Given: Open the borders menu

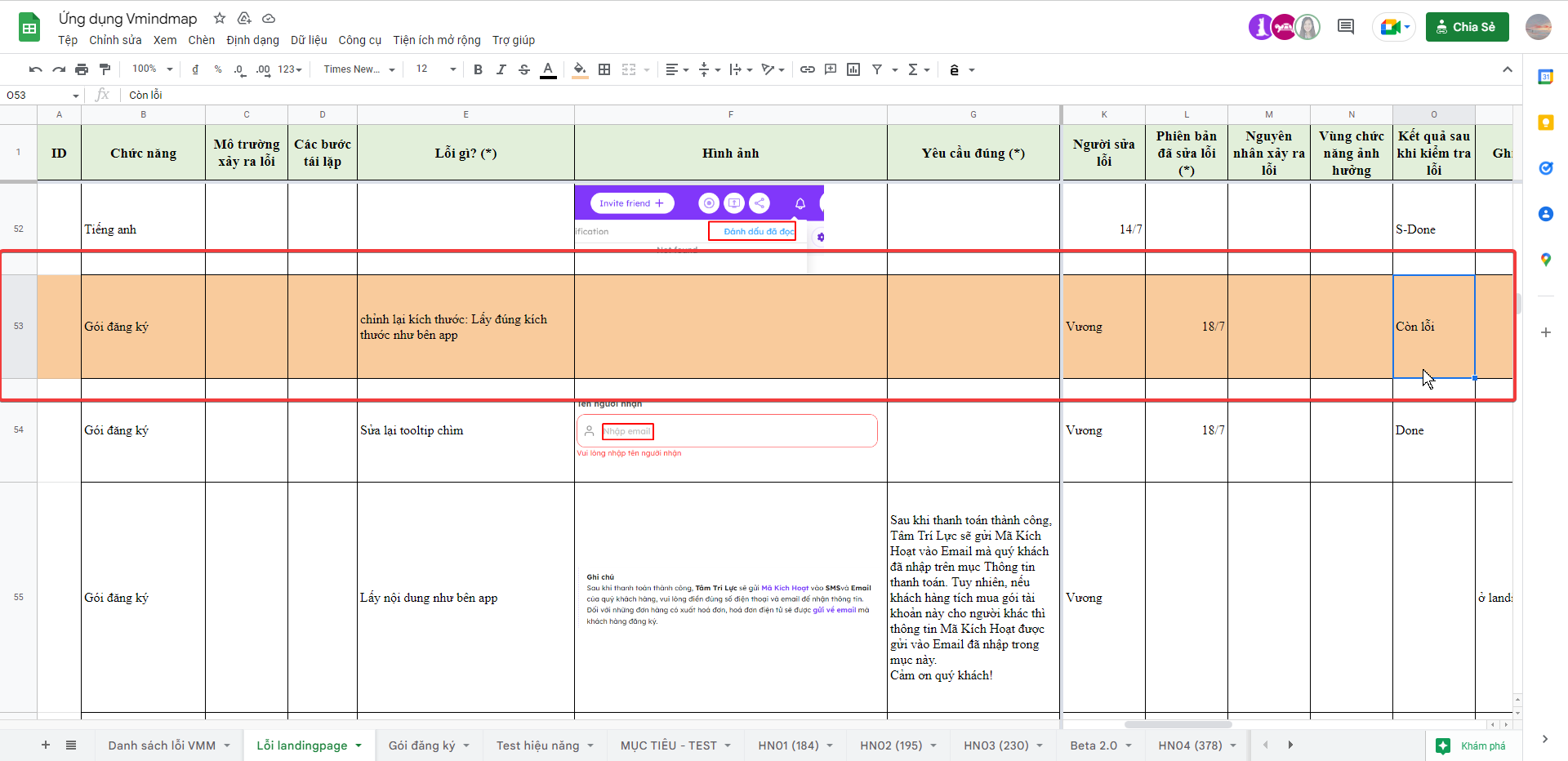Looking at the screenshot, I should (x=604, y=69).
